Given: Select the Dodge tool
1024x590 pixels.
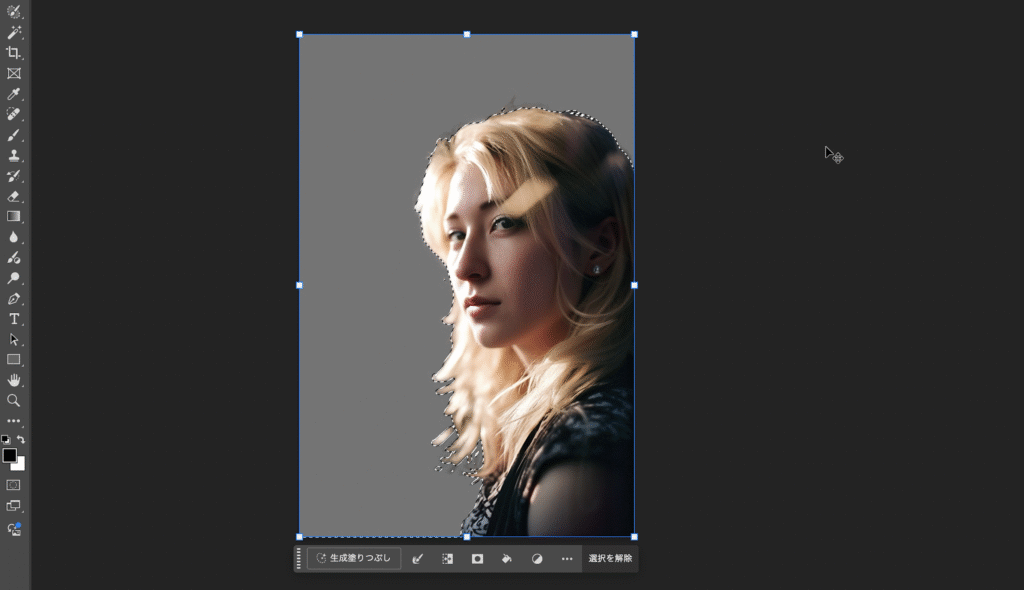Looking at the screenshot, I should point(13,278).
